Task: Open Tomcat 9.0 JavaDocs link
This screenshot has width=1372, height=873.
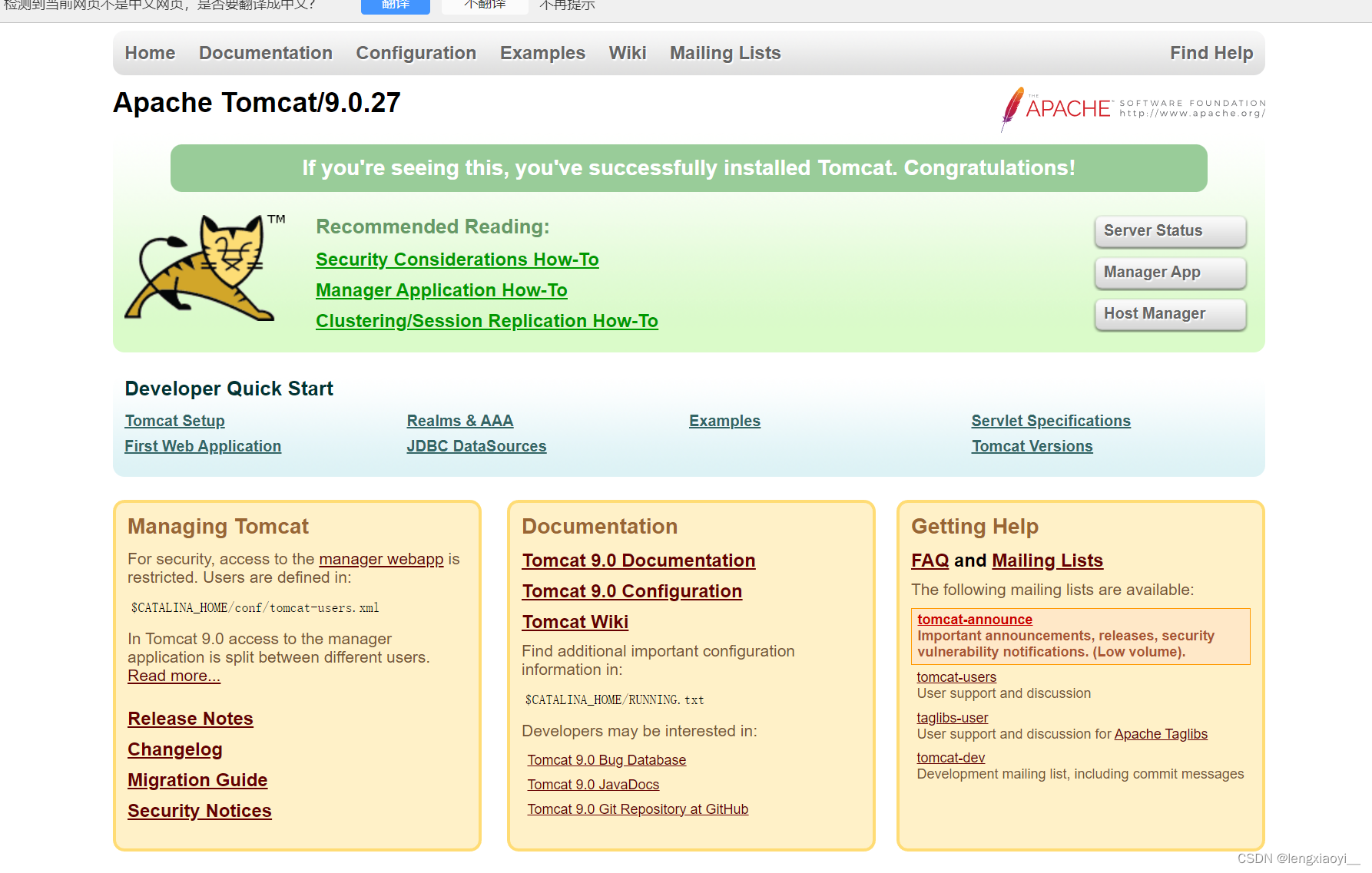Action: 593,785
